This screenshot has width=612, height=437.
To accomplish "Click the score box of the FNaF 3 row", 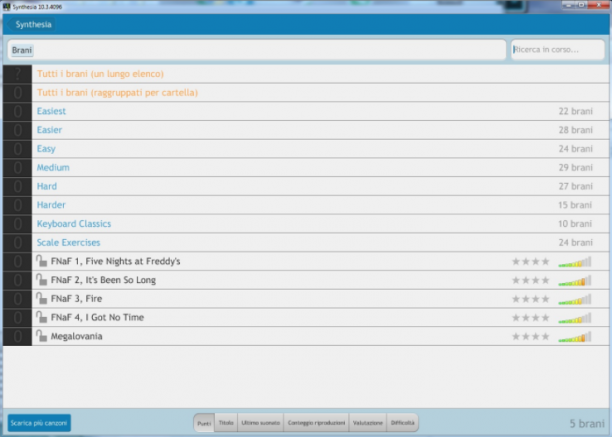I will click(x=18, y=298).
